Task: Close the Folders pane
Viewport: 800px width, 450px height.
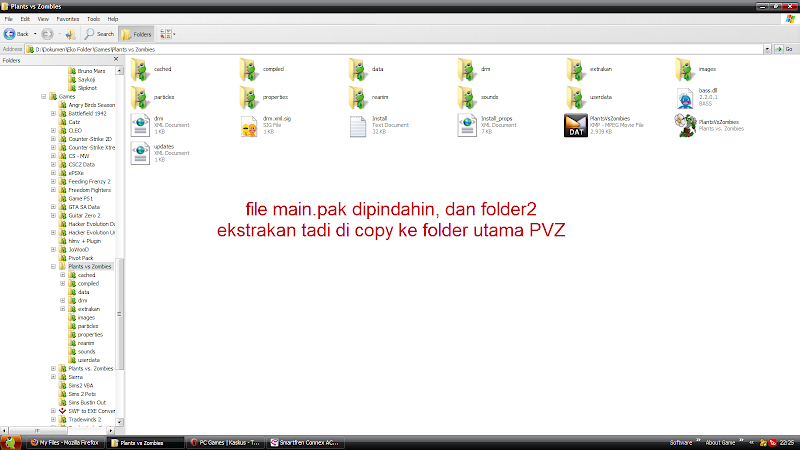Action: (x=116, y=59)
